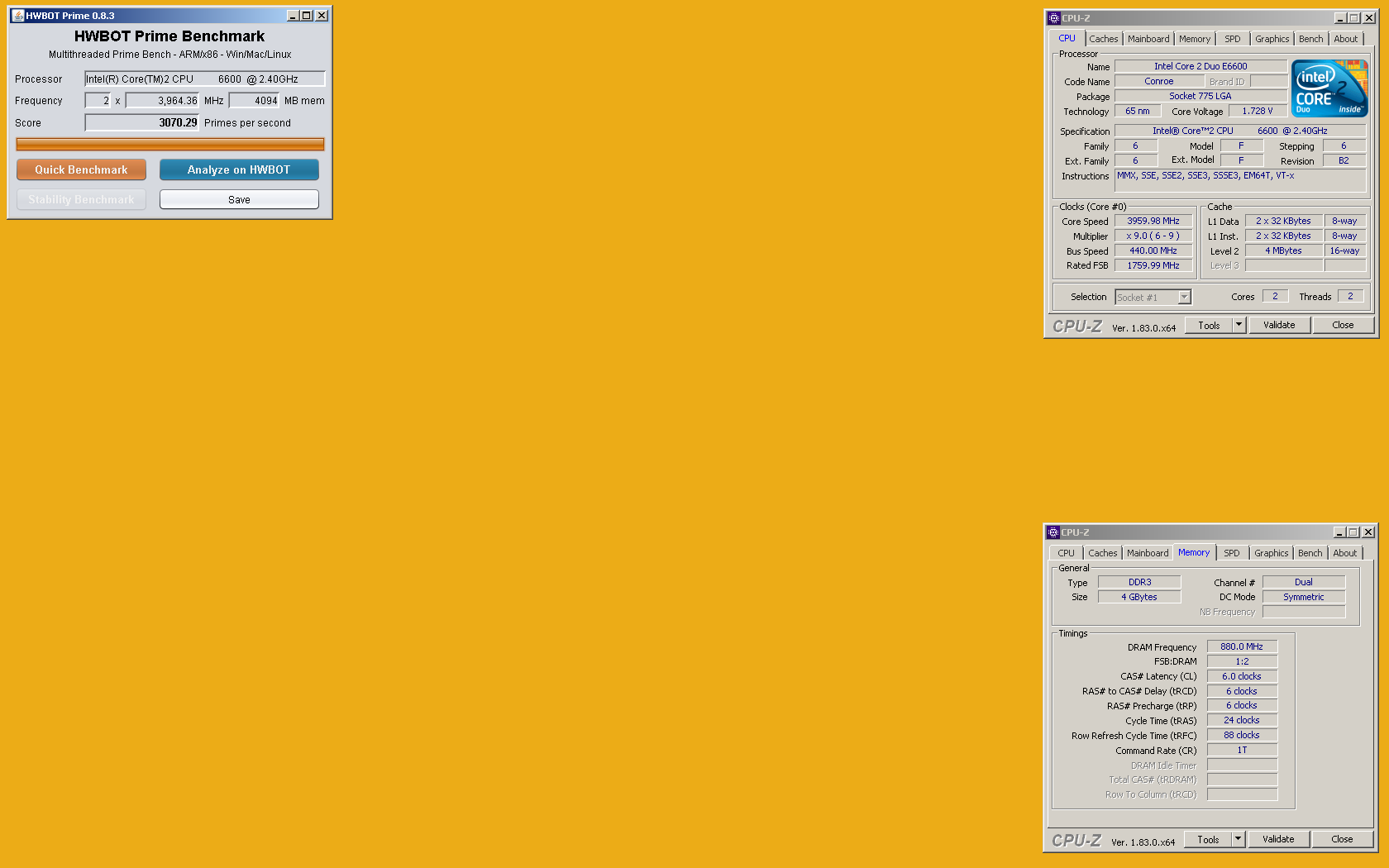This screenshot has width=1389, height=868.
Task: Click the disabled Stability Benchmark button
Action: (81, 199)
